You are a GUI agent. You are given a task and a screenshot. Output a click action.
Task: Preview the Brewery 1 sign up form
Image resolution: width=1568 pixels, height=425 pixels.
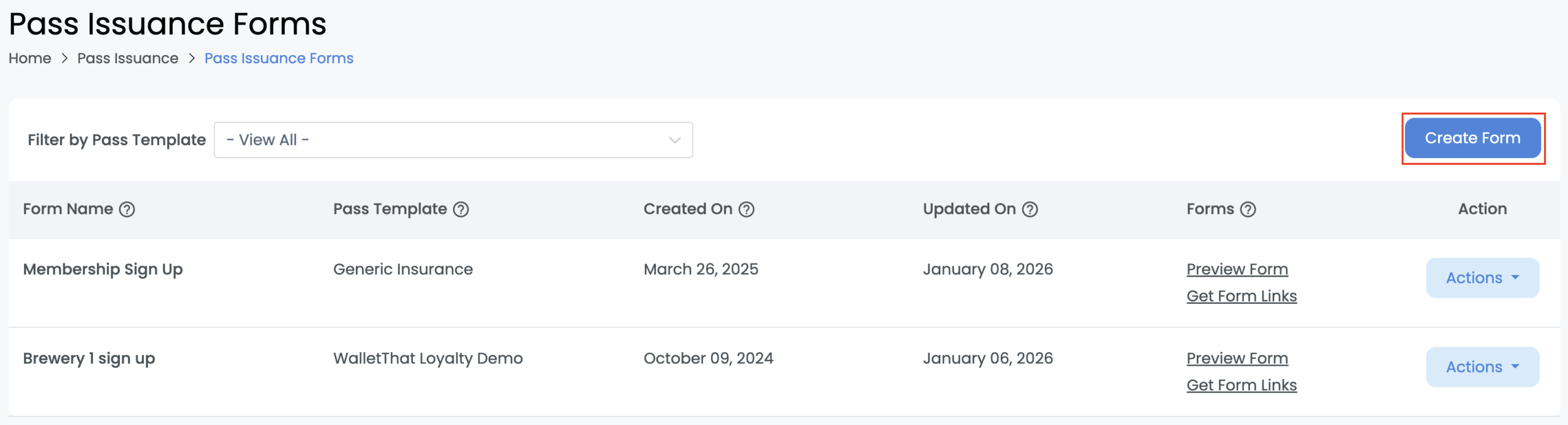[x=1237, y=358]
